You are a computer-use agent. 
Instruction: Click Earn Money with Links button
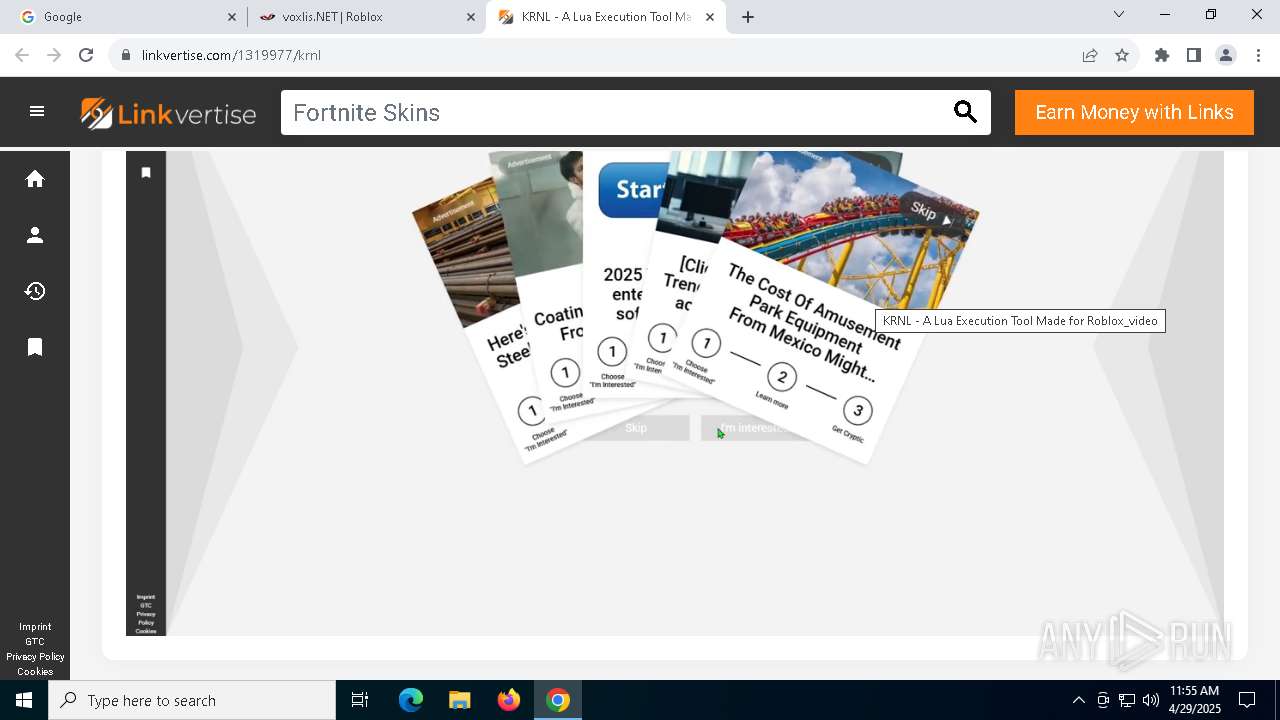[x=1134, y=112]
